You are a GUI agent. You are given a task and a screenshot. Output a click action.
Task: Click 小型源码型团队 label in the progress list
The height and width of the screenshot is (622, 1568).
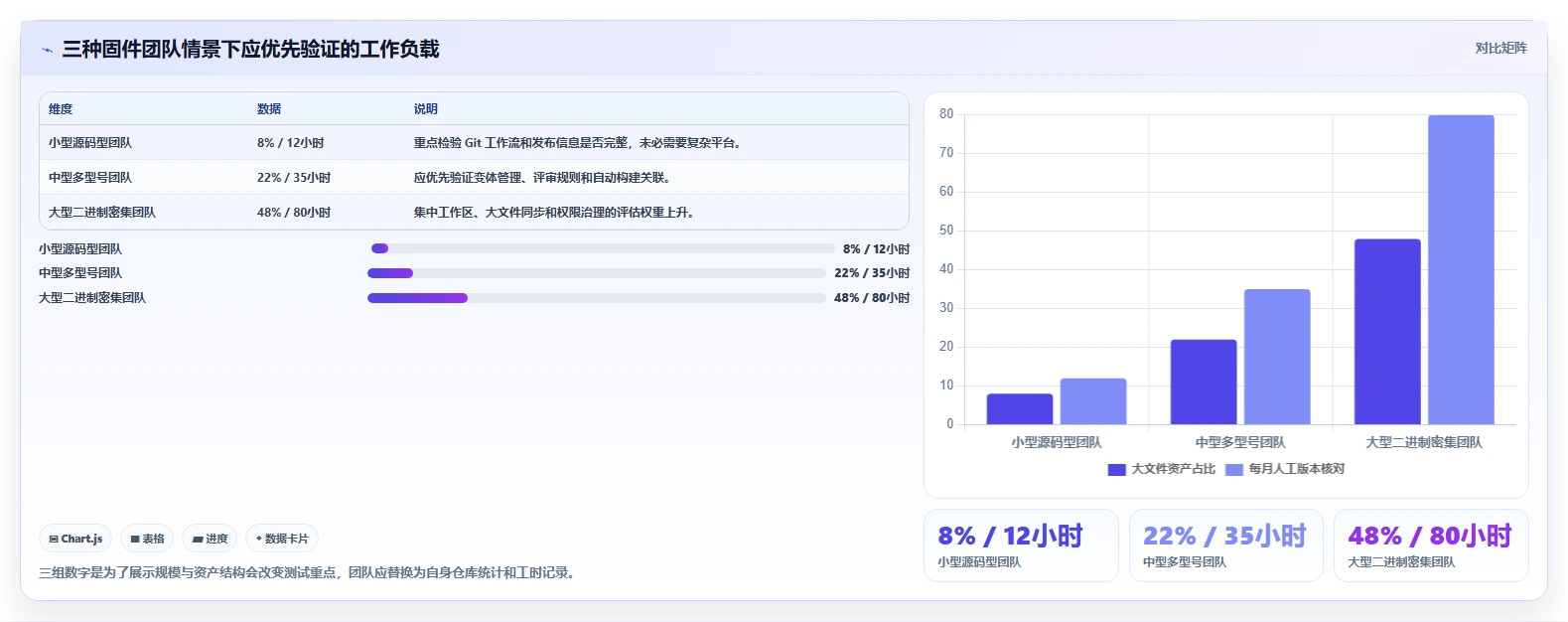click(80, 249)
